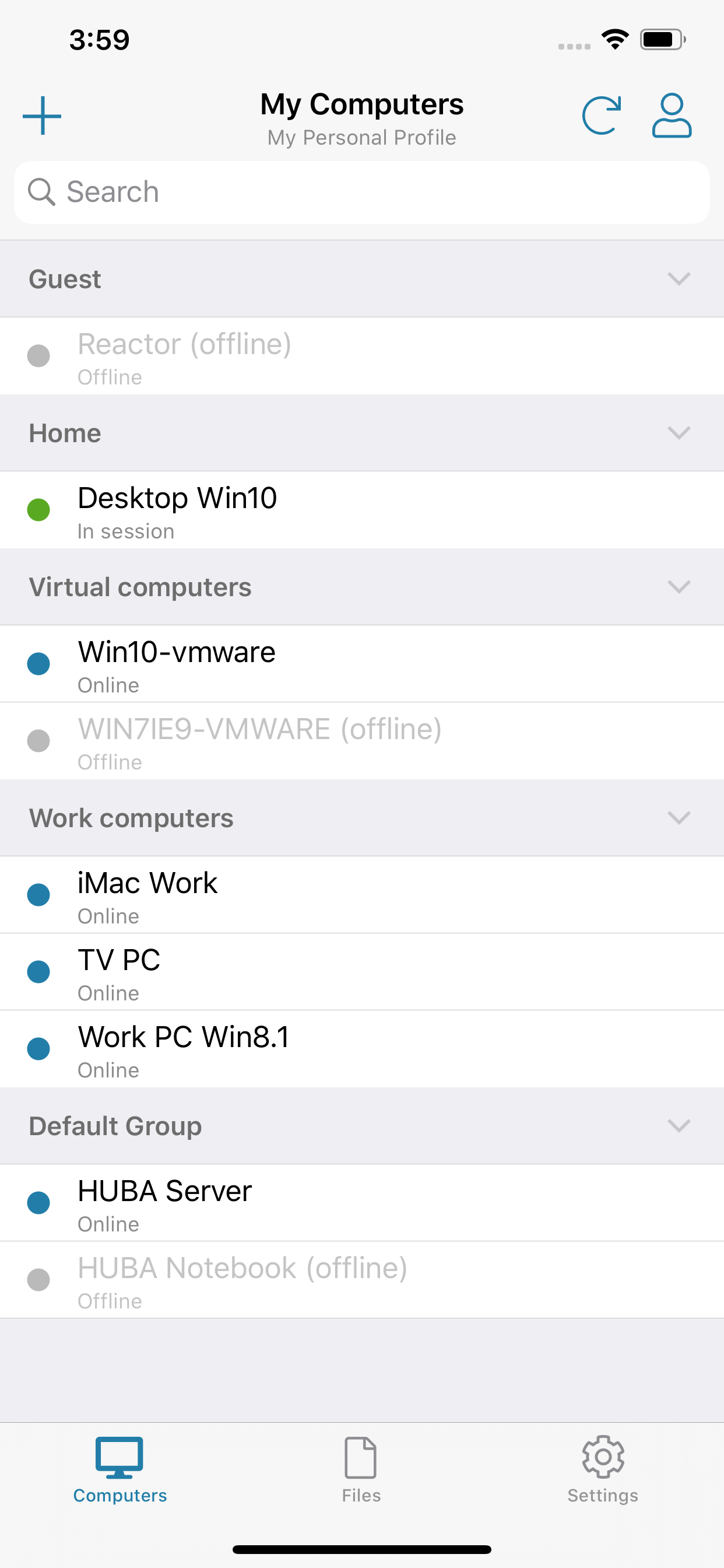Select the Computers tab
The height and width of the screenshot is (1568, 724).
(120, 1469)
